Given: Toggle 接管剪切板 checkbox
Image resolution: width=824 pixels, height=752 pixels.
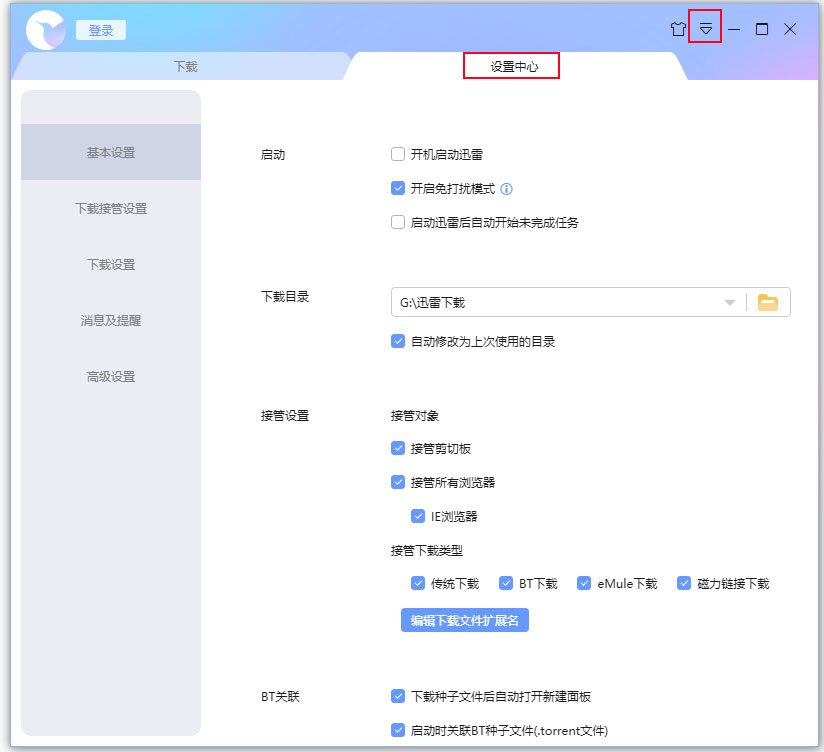Looking at the screenshot, I should coord(397,448).
